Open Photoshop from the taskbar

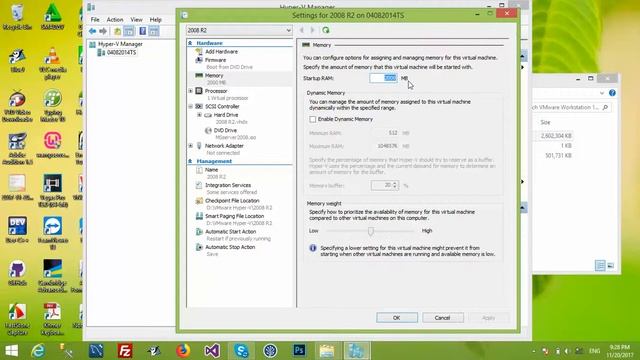tap(299, 351)
